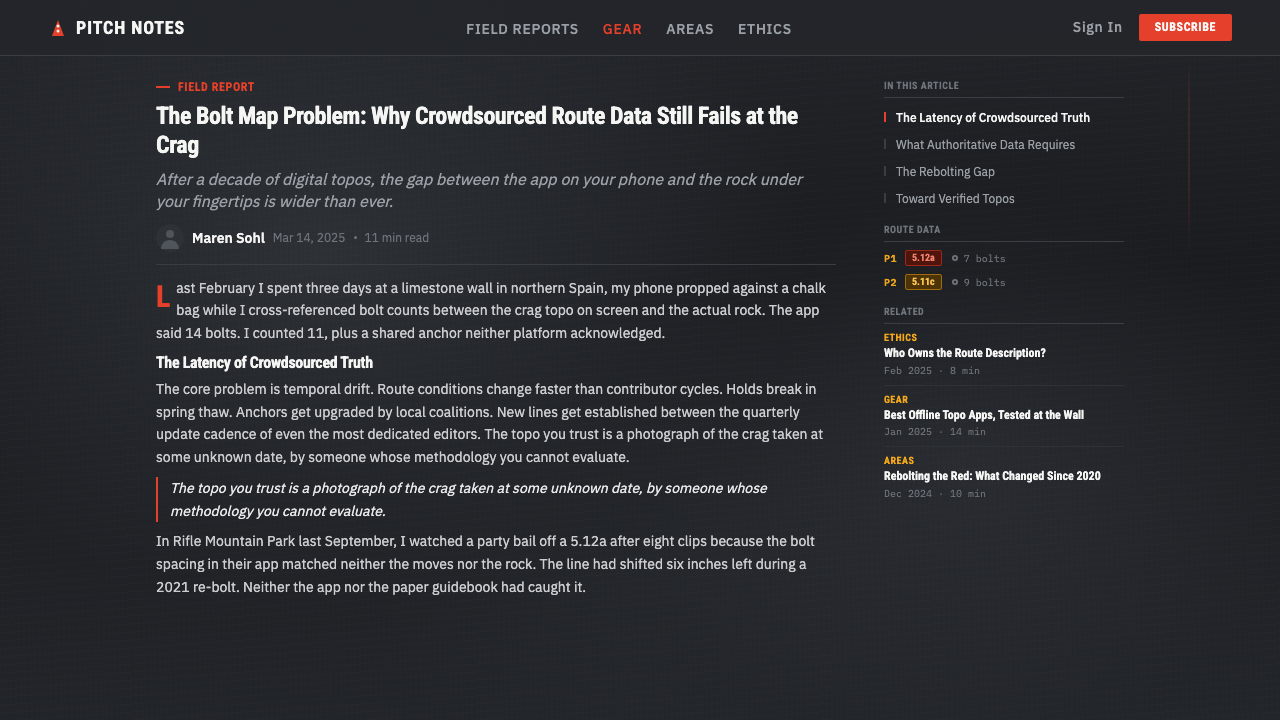Click the Feb 2025 · 8 min meta
The height and width of the screenshot is (720, 1280).
(x=932, y=370)
